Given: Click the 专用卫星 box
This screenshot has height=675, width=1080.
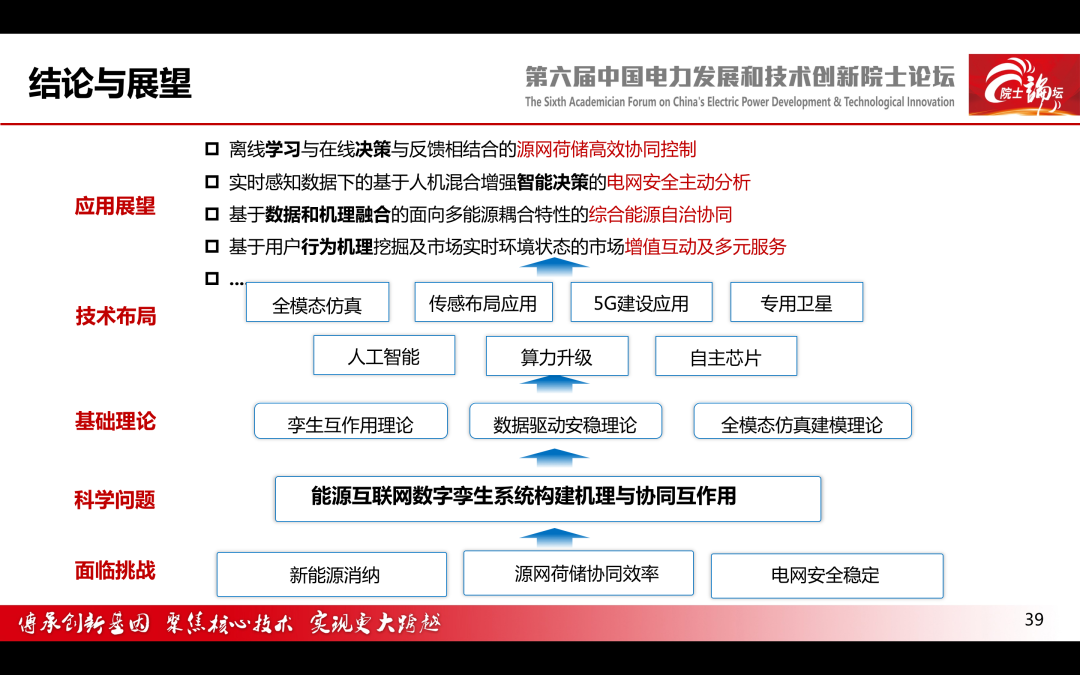Looking at the screenshot, I should pyautogui.click(x=796, y=302).
